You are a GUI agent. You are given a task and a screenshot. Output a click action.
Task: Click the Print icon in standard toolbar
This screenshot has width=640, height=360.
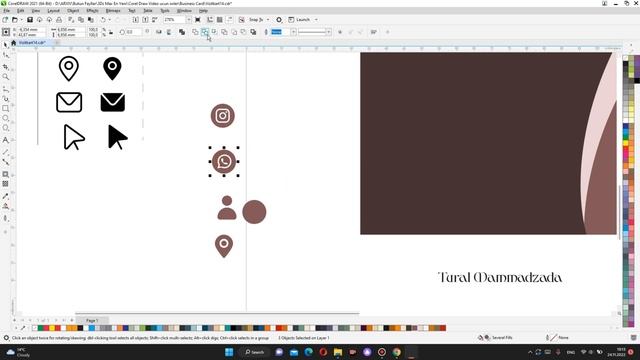click(59, 20)
